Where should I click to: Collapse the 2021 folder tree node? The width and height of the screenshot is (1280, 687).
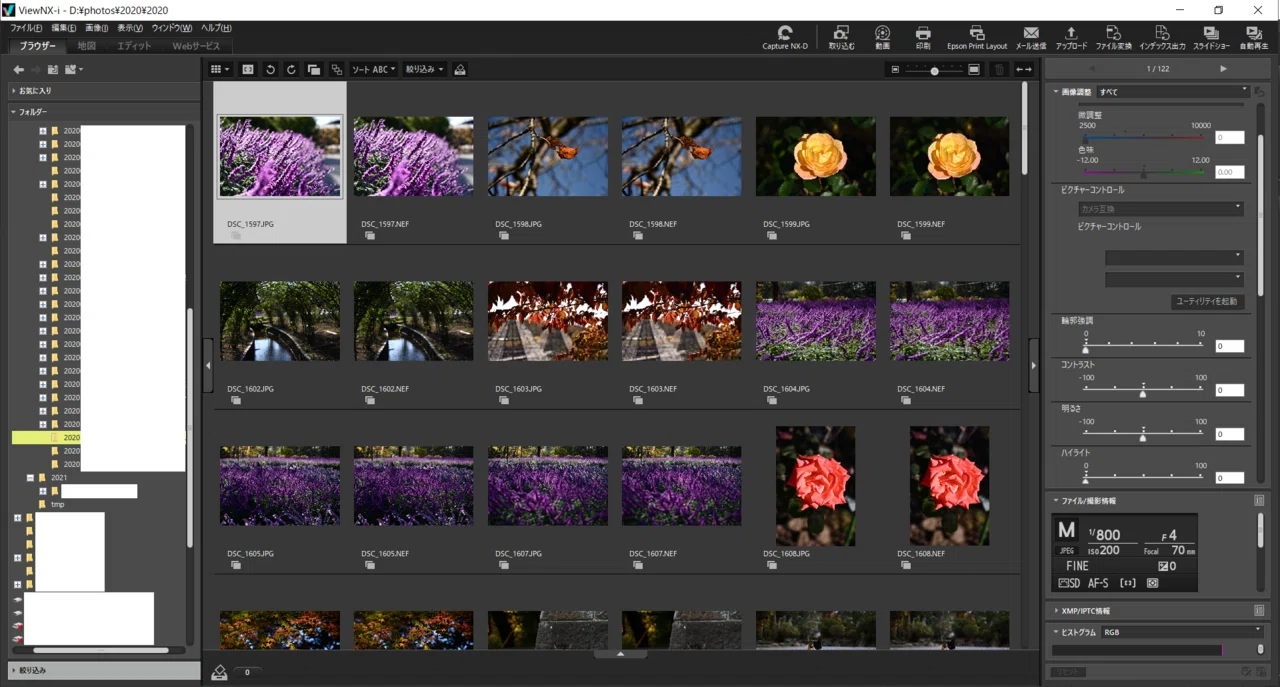click(30, 478)
